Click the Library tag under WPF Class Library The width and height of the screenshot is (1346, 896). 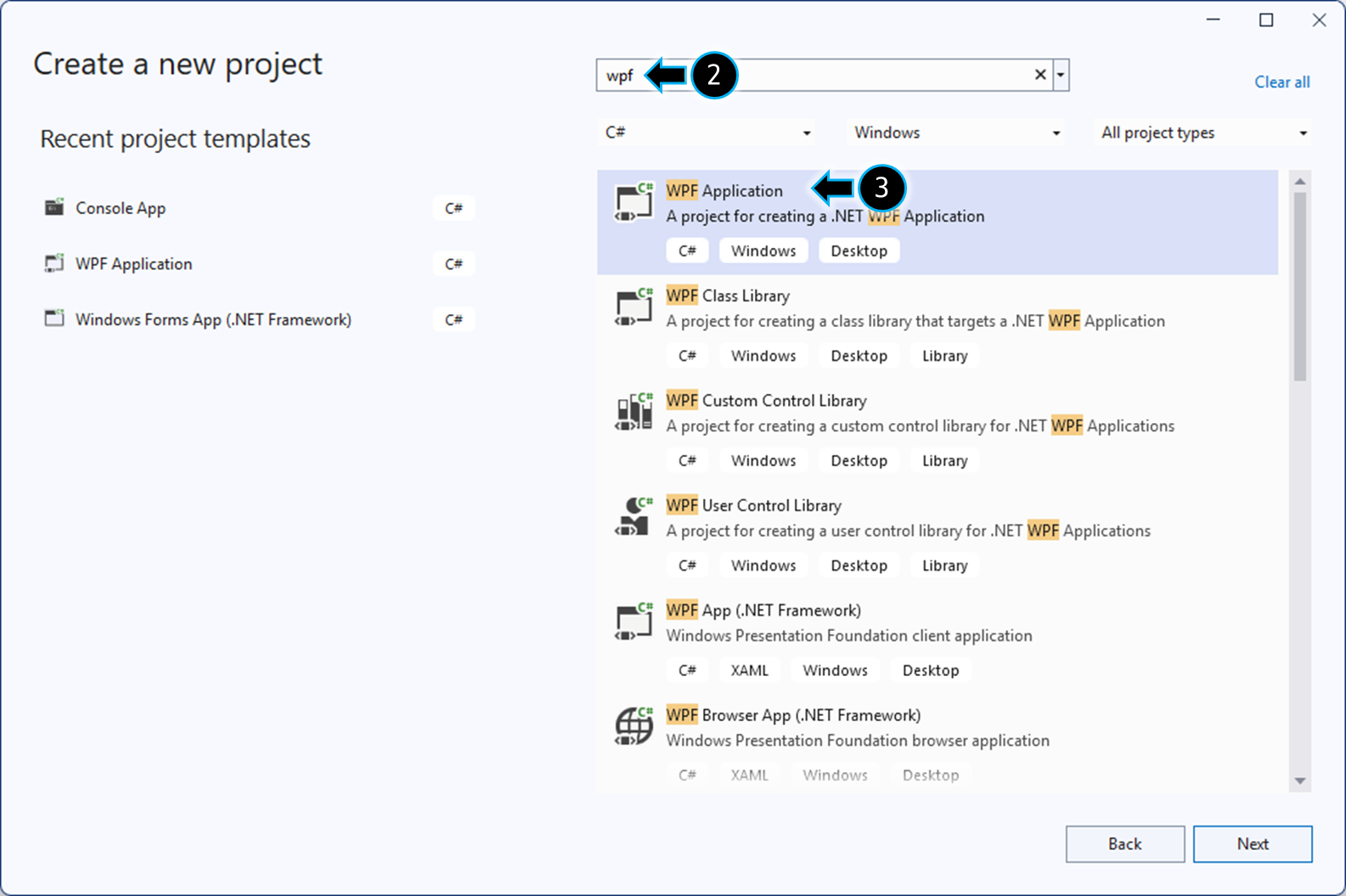[x=944, y=356]
